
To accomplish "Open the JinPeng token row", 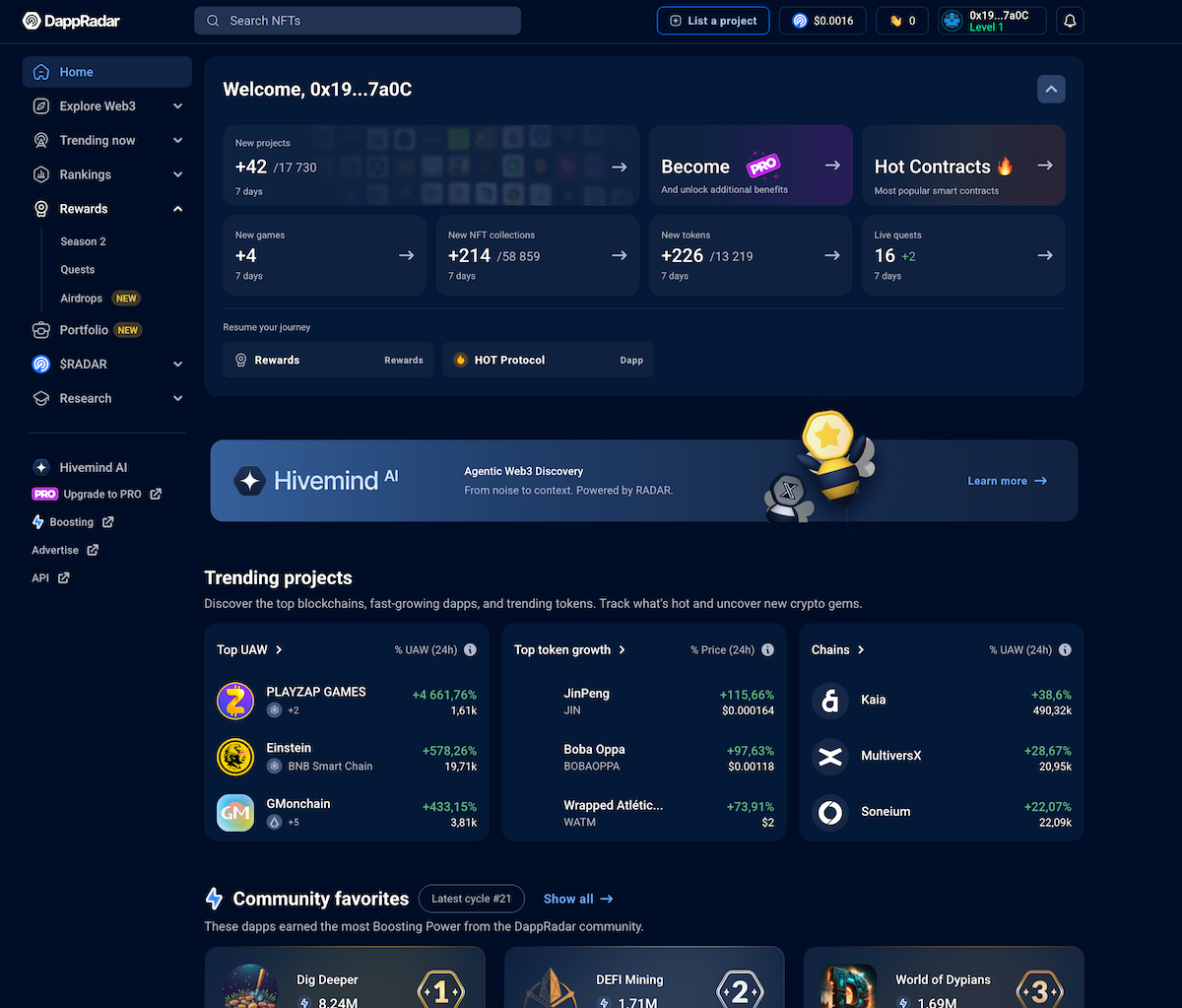I will pyautogui.click(x=644, y=701).
